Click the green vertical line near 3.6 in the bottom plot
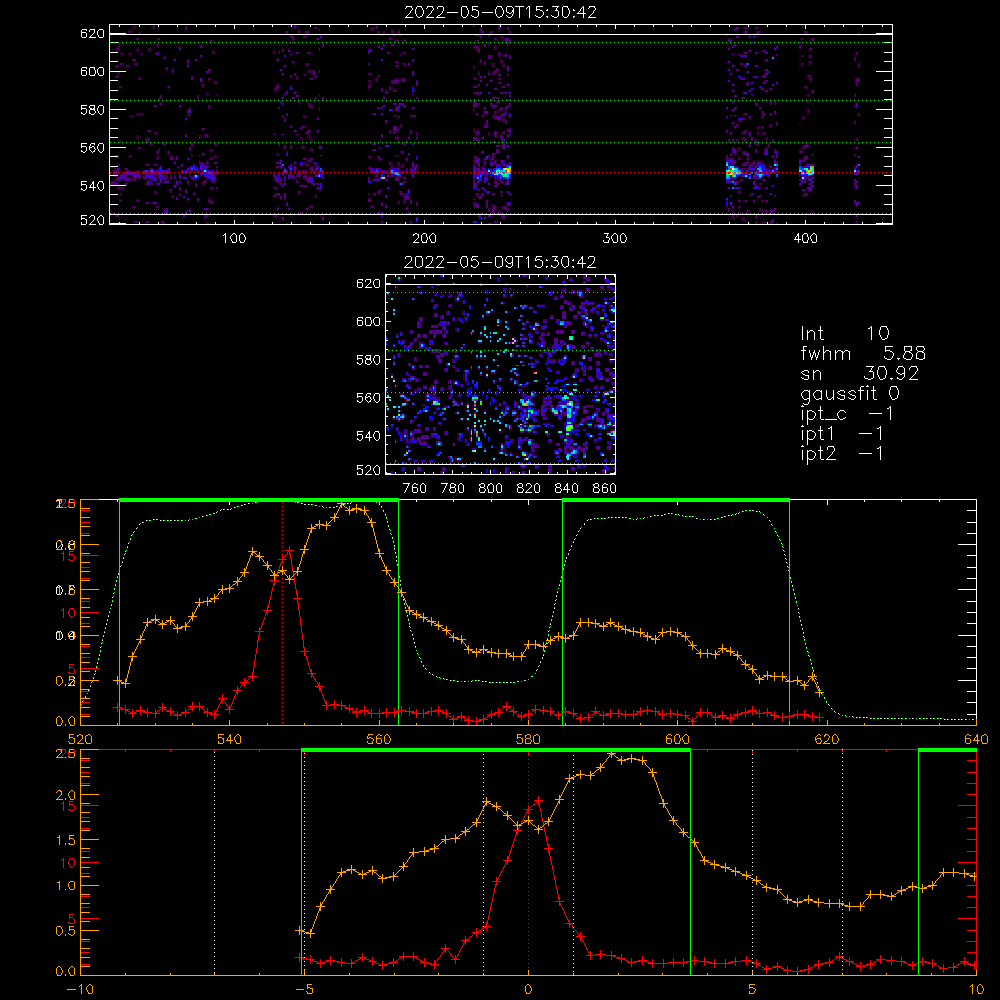Viewport: 1000px width, 1000px height. point(691,862)
